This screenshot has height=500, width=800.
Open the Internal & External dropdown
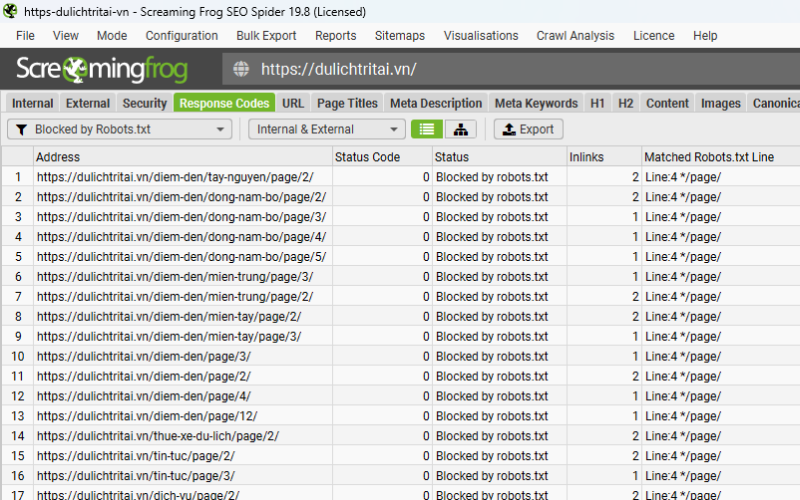click(x=327, y=129)
